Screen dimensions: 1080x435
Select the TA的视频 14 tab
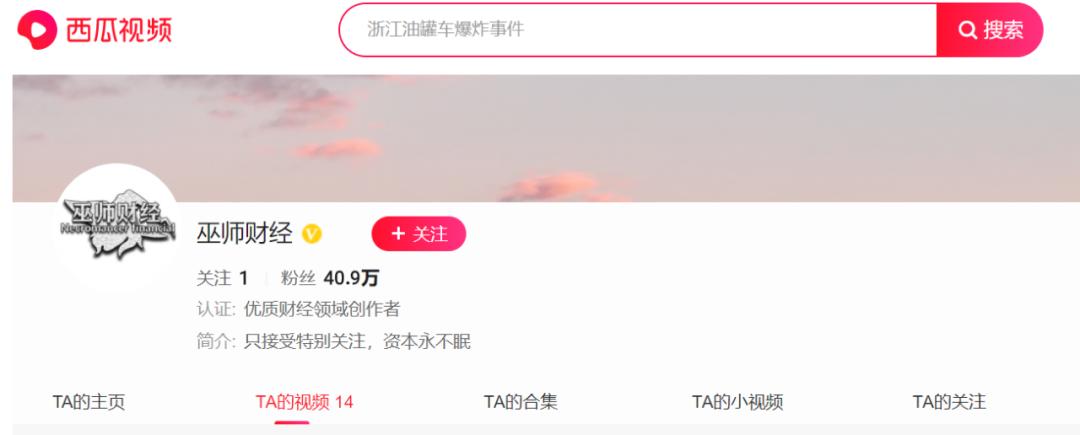click(x=304, y=402)
